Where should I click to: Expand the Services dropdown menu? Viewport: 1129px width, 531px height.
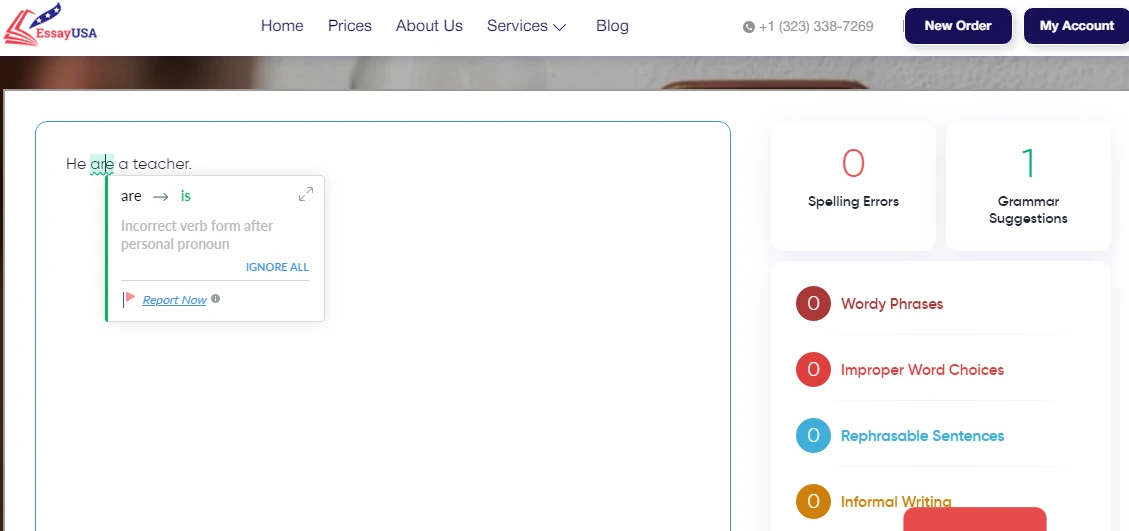click(526, 26)
